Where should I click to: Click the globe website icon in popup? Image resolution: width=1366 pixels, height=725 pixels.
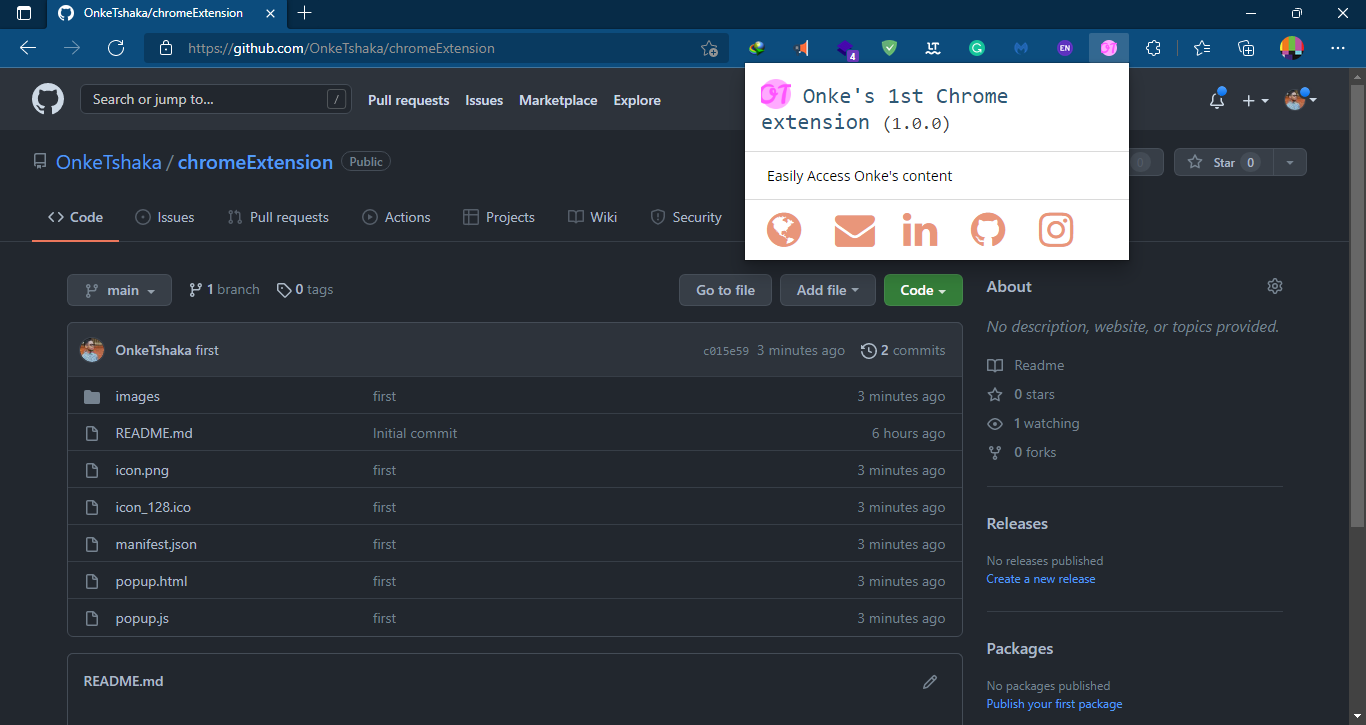tap(784, 230)
